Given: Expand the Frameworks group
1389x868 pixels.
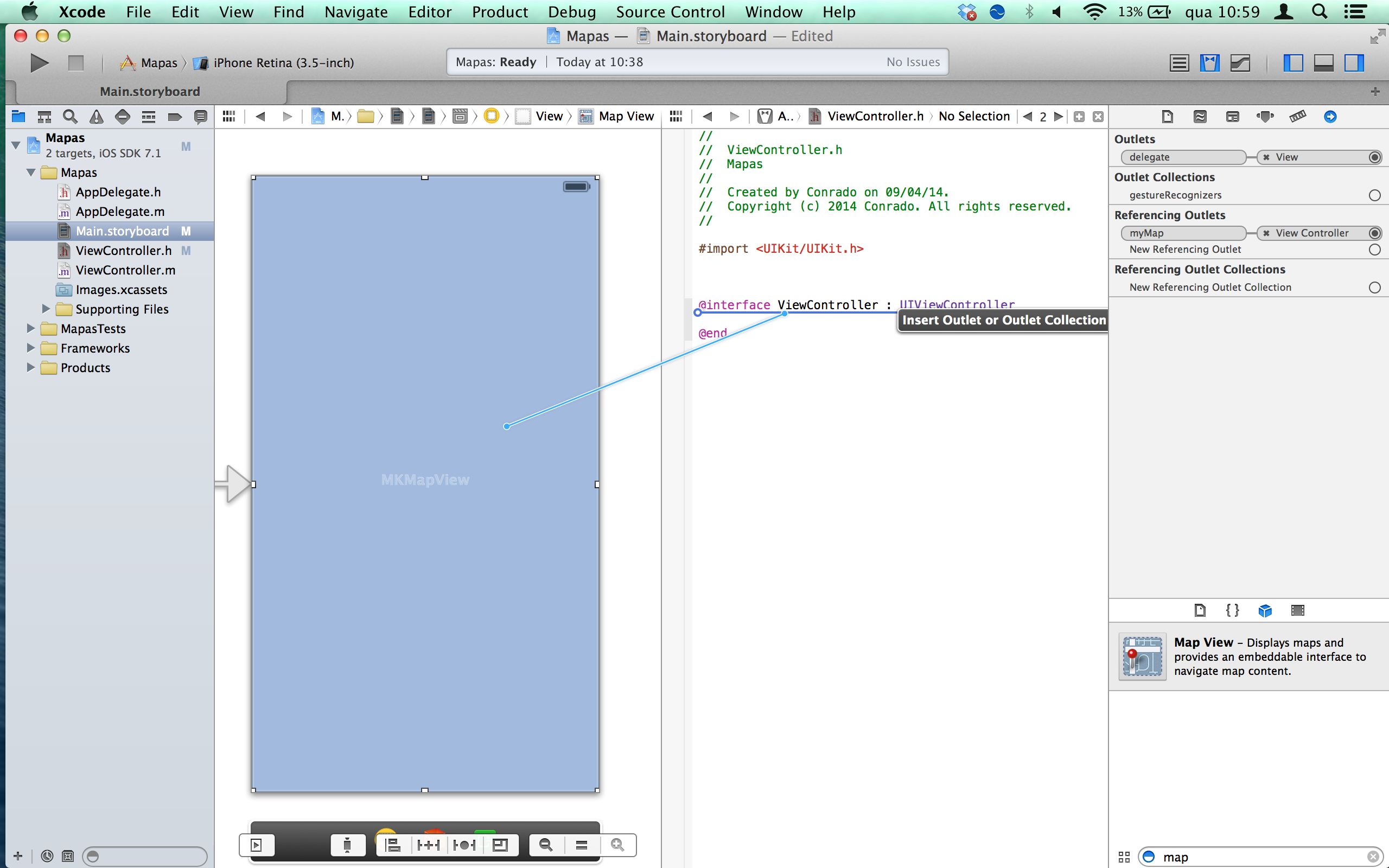Looking at the screenshot, I should 30,348.
